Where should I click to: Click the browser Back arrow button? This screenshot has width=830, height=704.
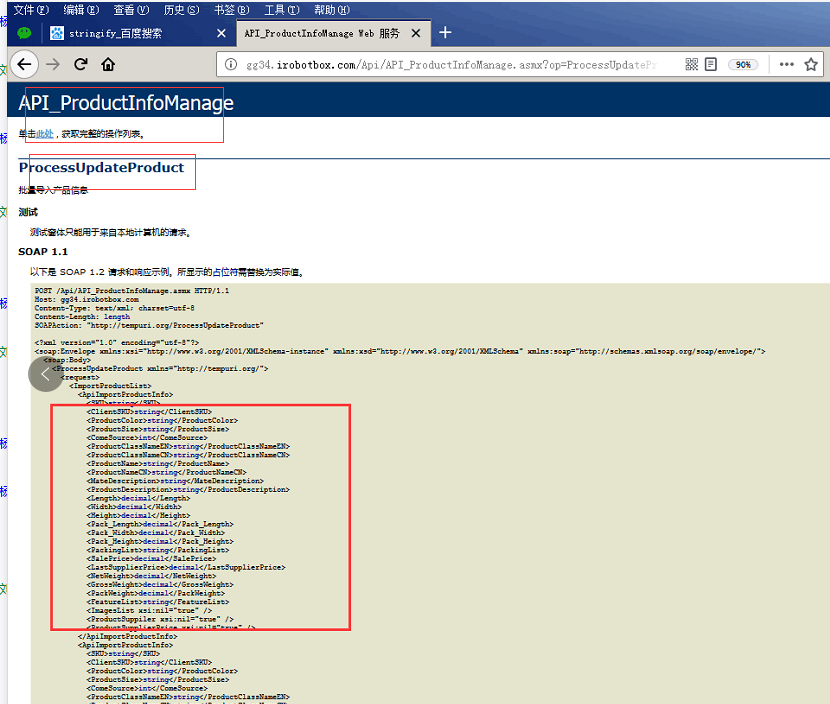(24, 65)
